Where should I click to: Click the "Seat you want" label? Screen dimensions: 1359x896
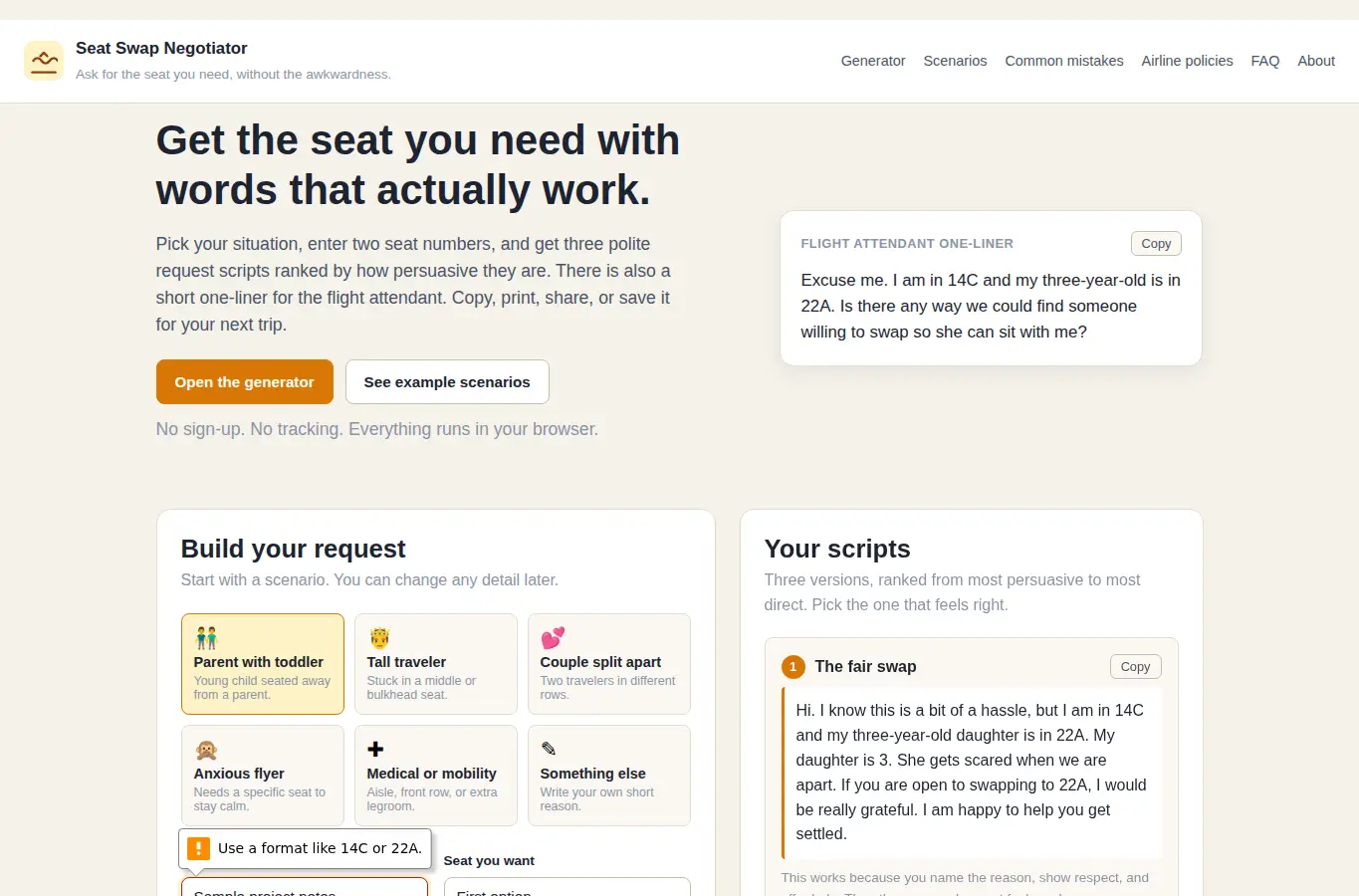[489, 861]
